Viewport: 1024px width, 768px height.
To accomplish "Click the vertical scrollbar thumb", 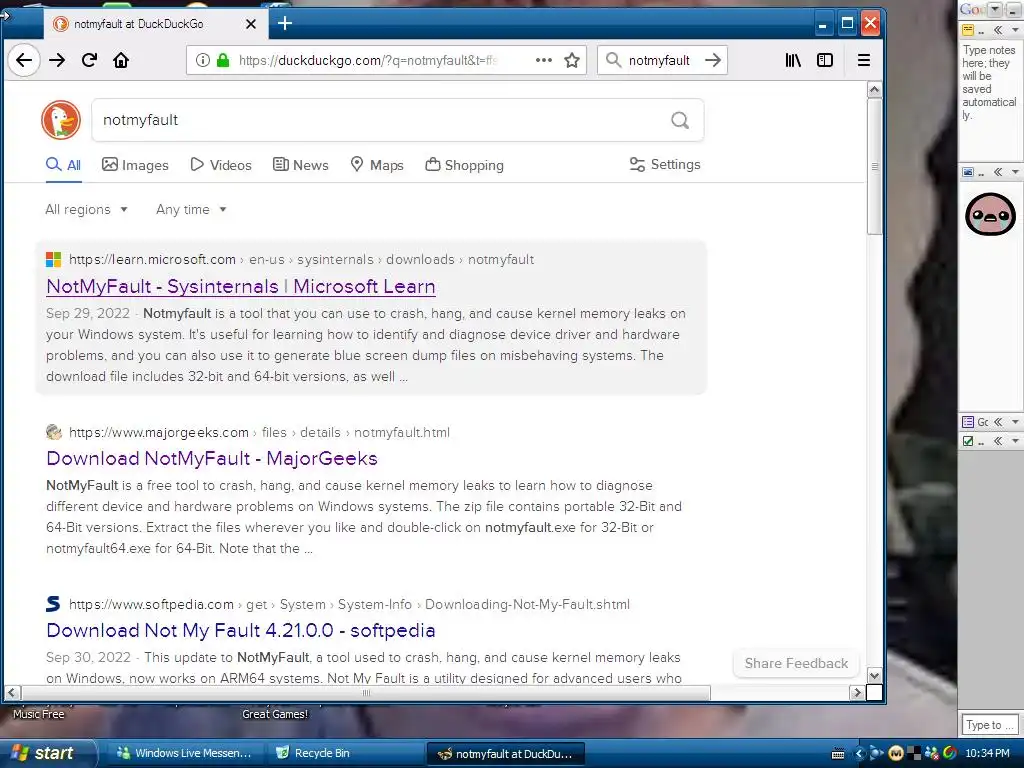I will [874, 166].
